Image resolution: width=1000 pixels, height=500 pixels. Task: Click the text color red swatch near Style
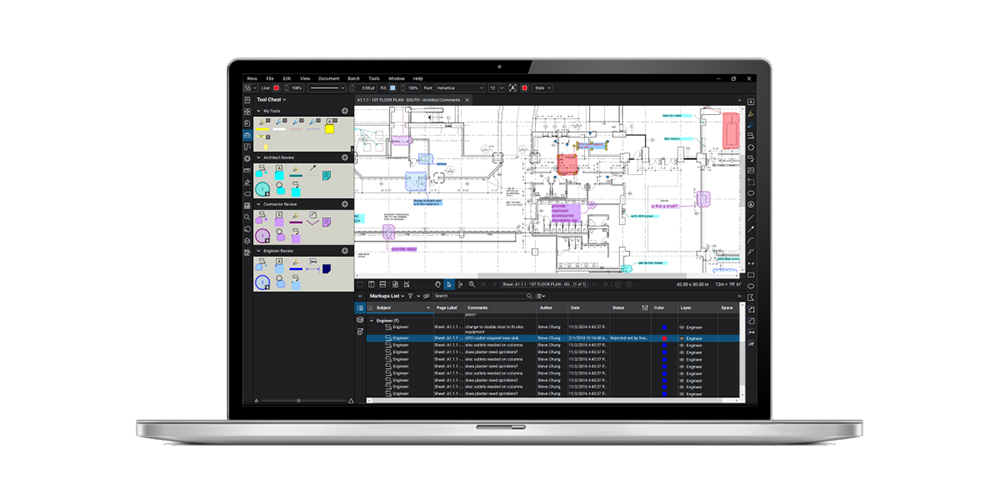click(x=525, y=88)
